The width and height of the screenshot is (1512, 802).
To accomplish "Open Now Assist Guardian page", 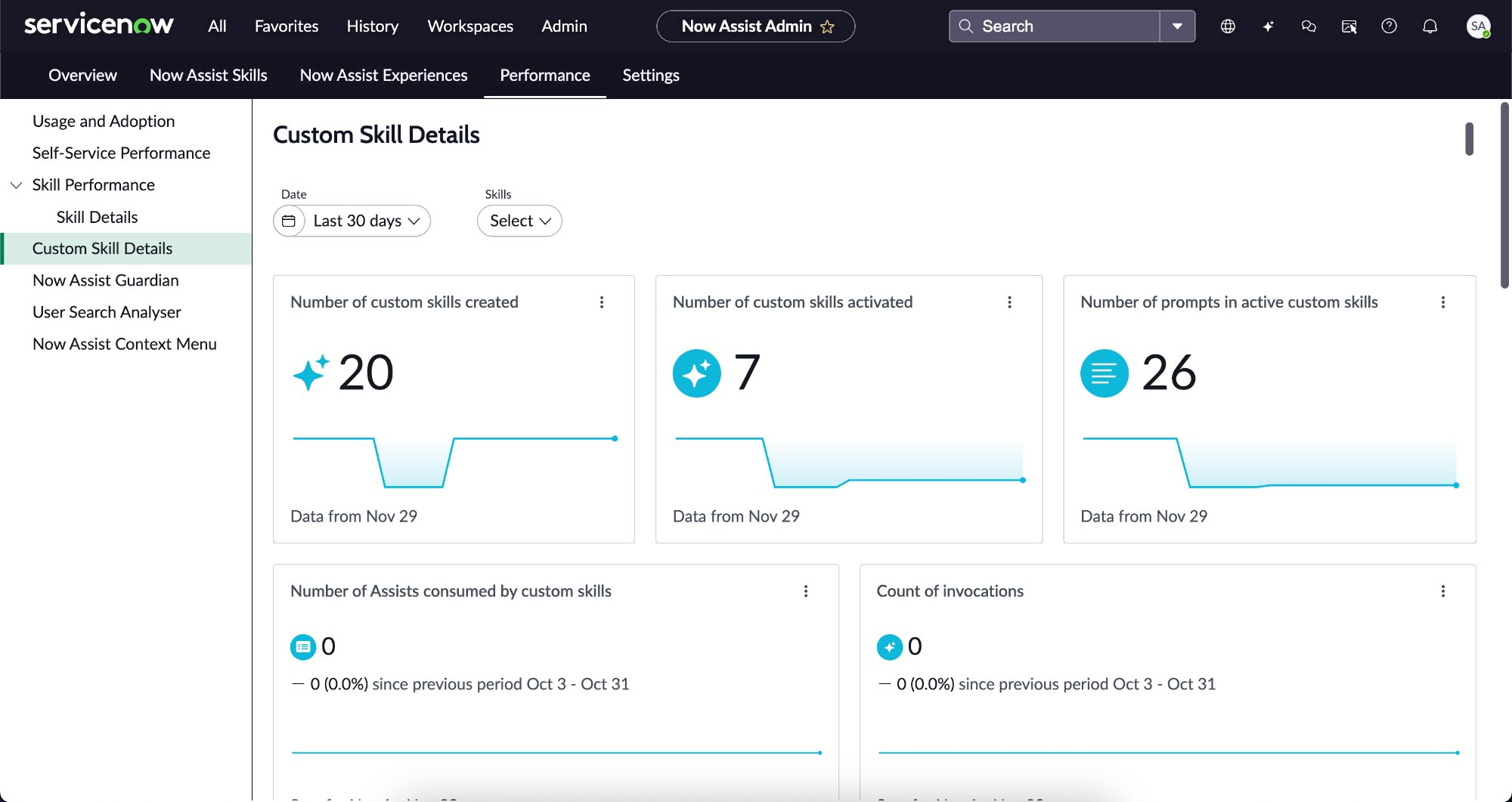I will [x=106, y=280].
